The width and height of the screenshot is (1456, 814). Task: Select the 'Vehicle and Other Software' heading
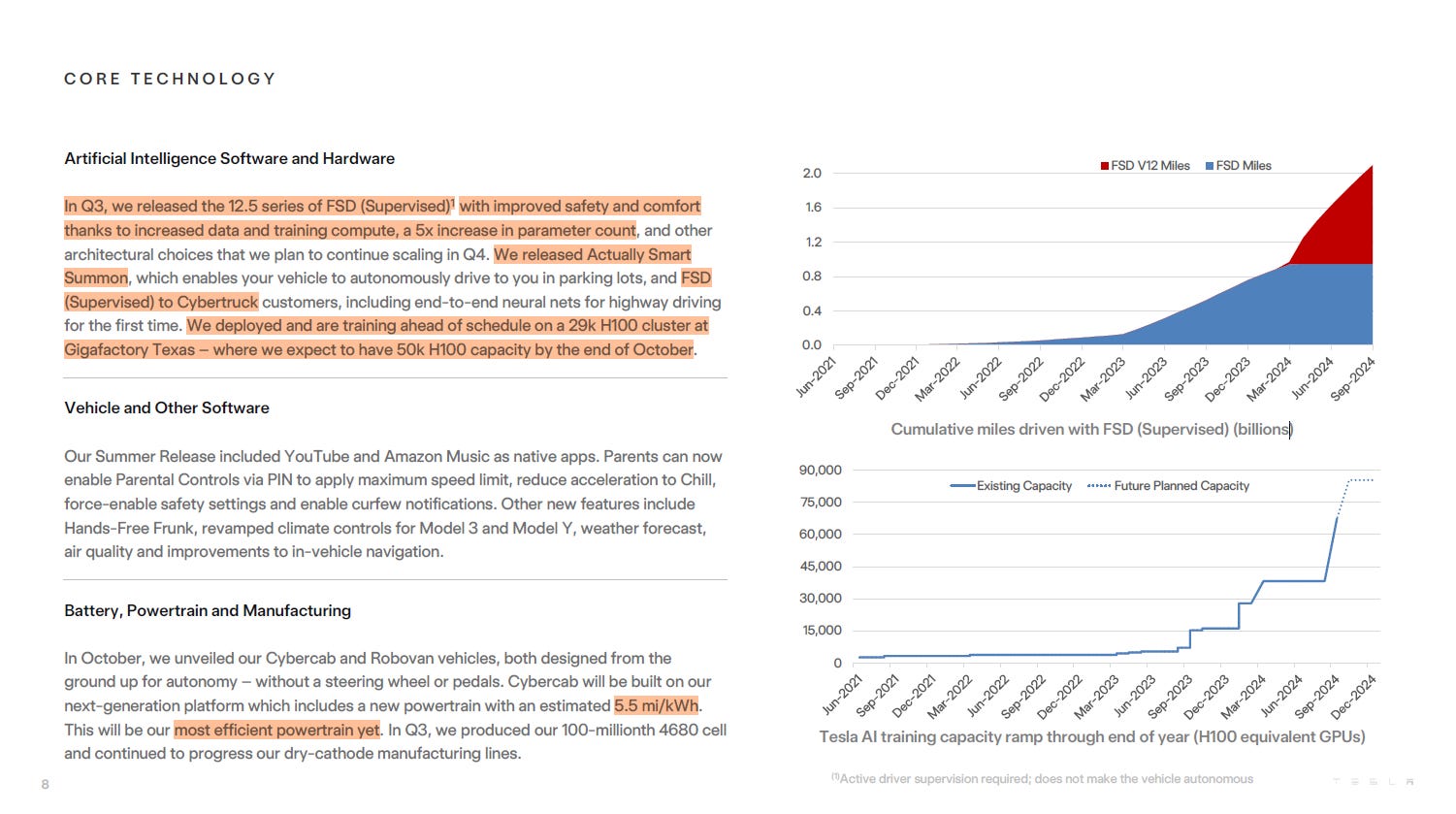point(167,407)
